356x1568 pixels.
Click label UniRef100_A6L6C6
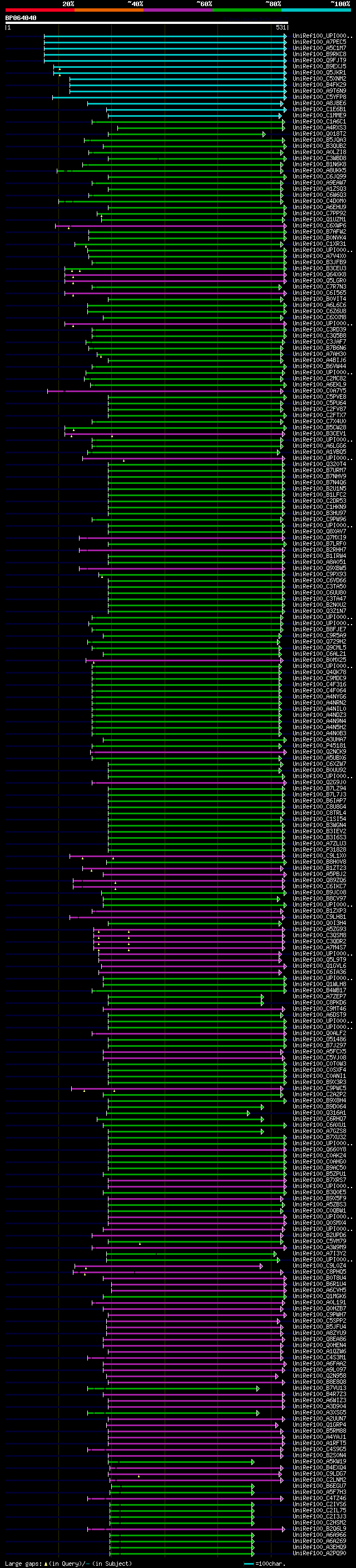click(x=319, y=305)
